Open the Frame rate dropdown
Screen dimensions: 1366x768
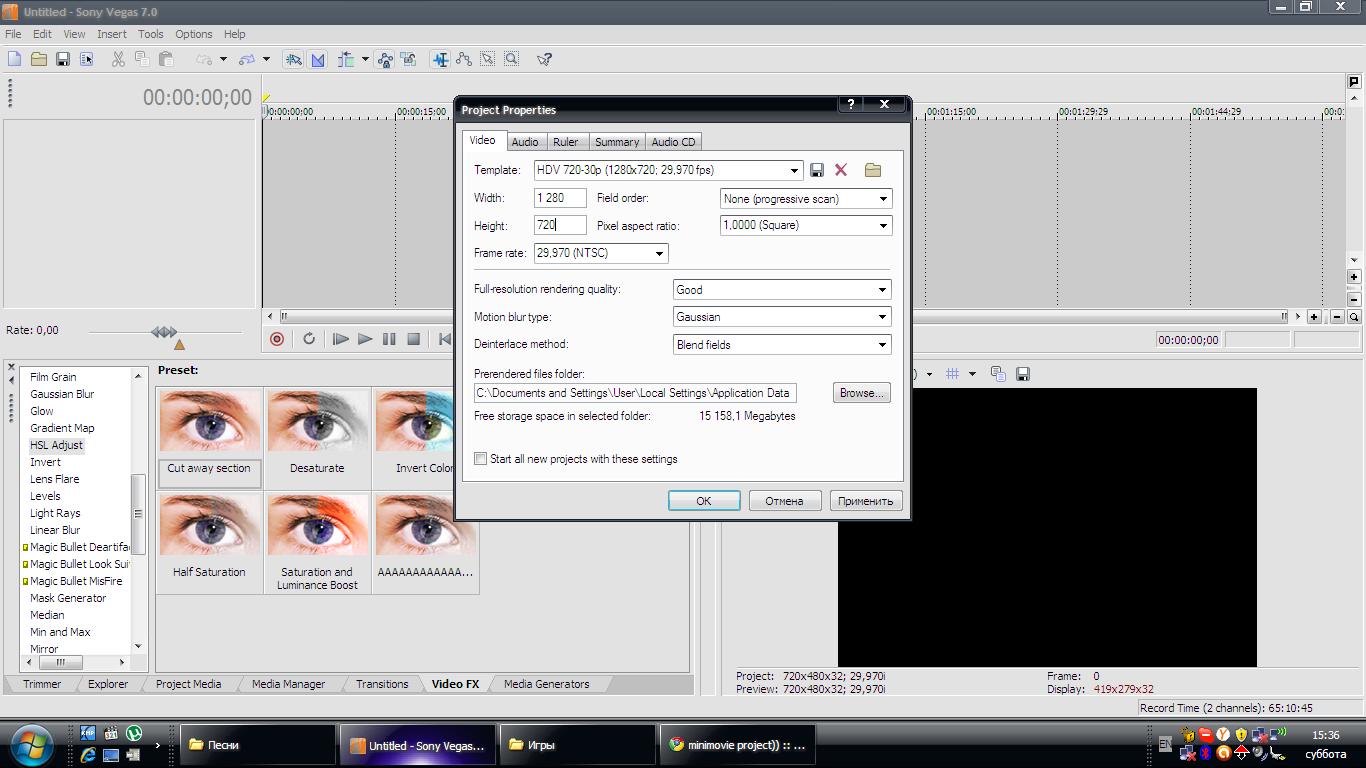tap(659, 253)
